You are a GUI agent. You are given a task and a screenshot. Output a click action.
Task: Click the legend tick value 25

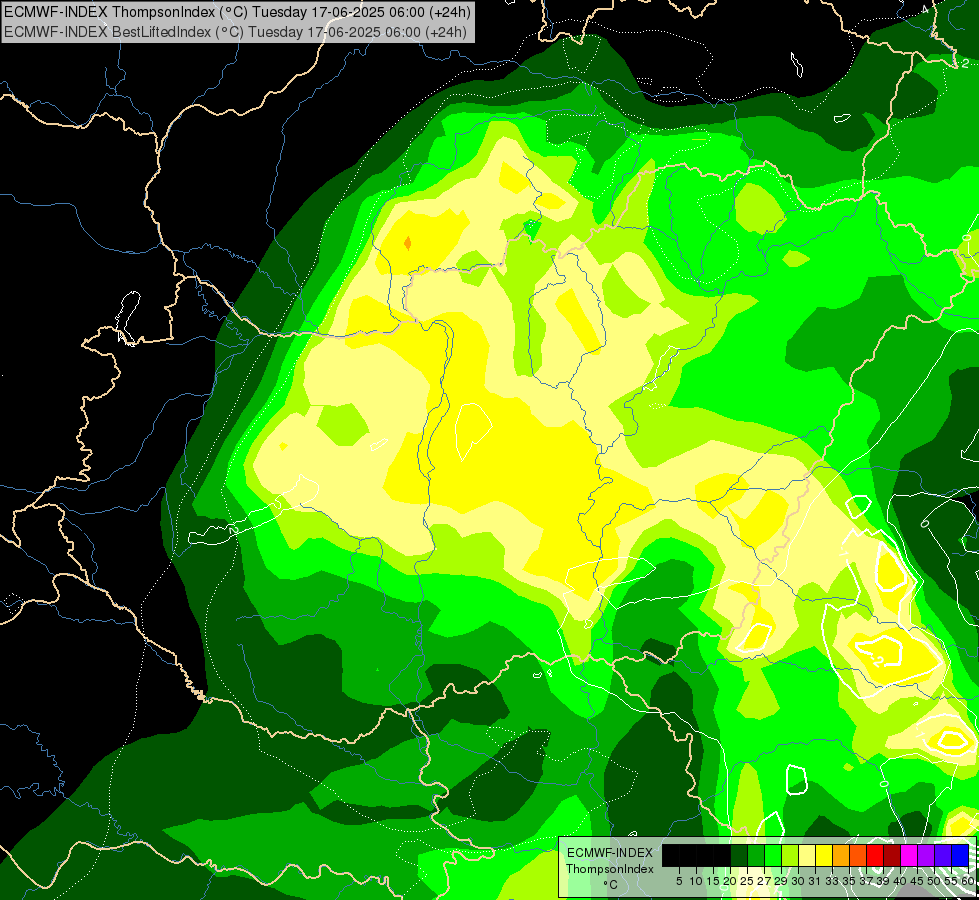[747, 881]
